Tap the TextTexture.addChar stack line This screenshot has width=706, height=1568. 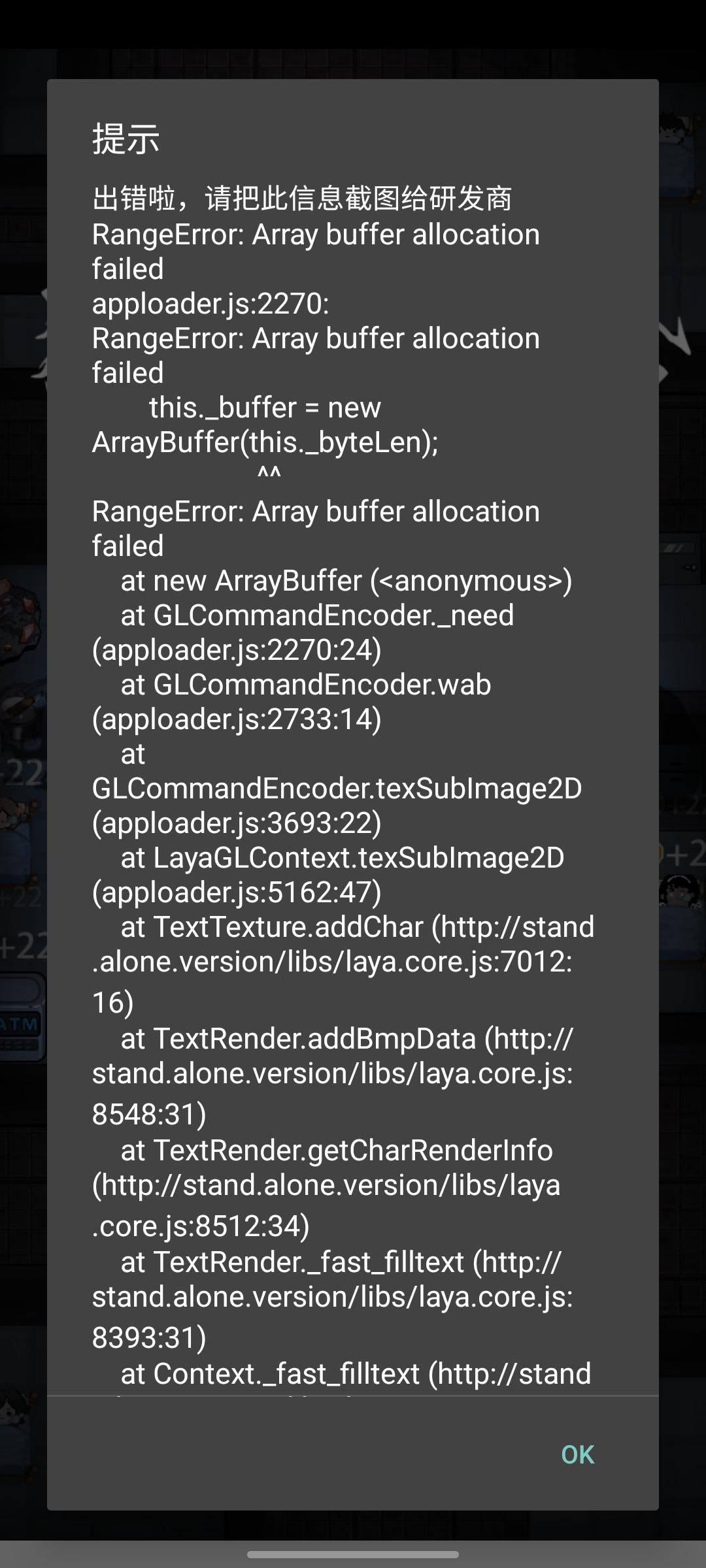pos(343,964)
